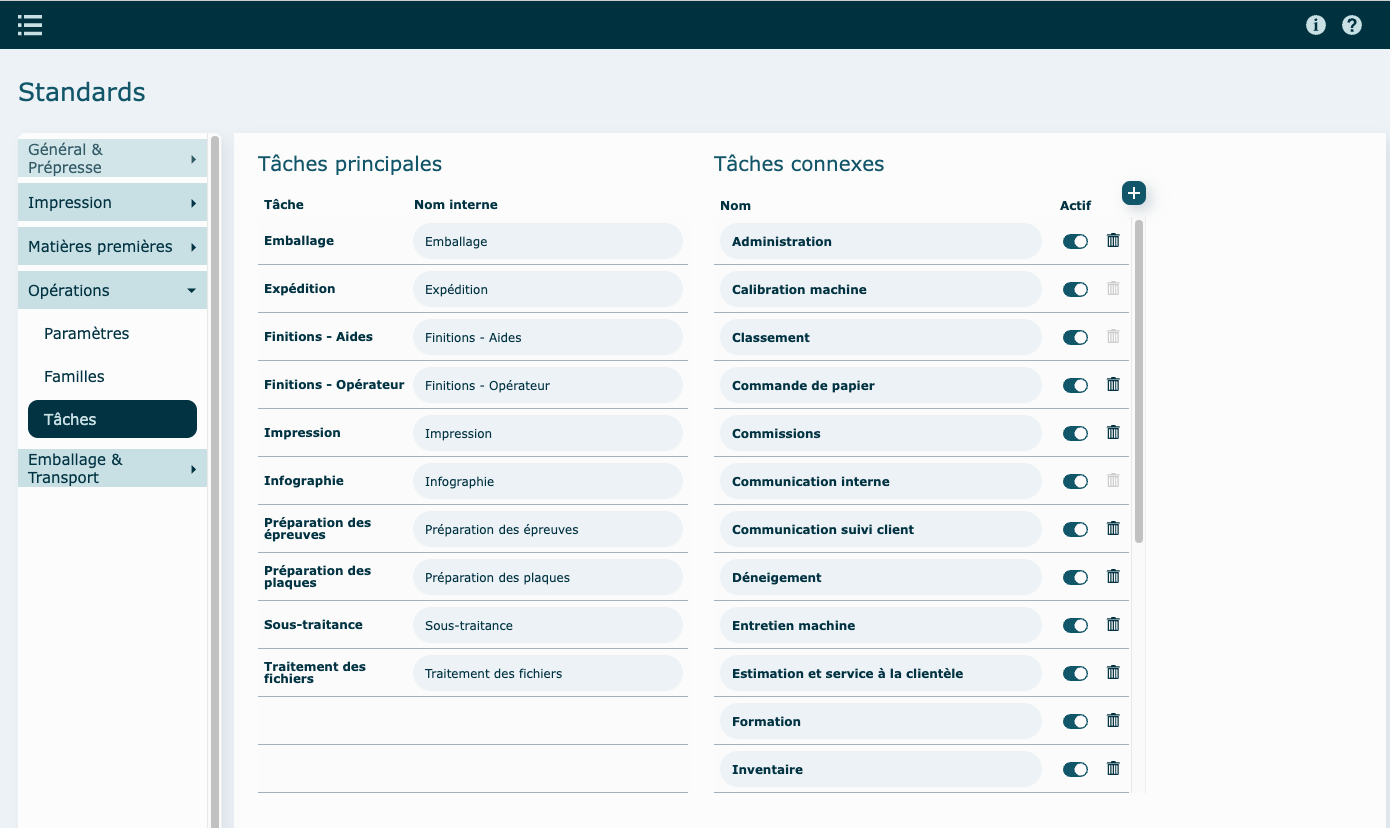
Task: Expand the Matières premières section
Action: point(112,247)
